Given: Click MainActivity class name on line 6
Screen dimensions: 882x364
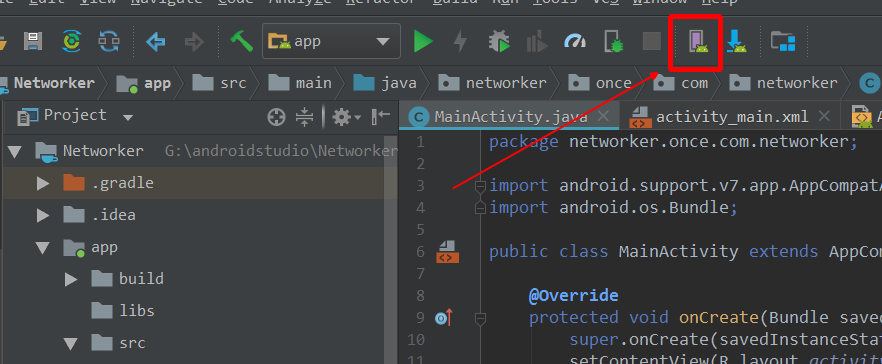Looking at the screenshot, I should point(678,251).
